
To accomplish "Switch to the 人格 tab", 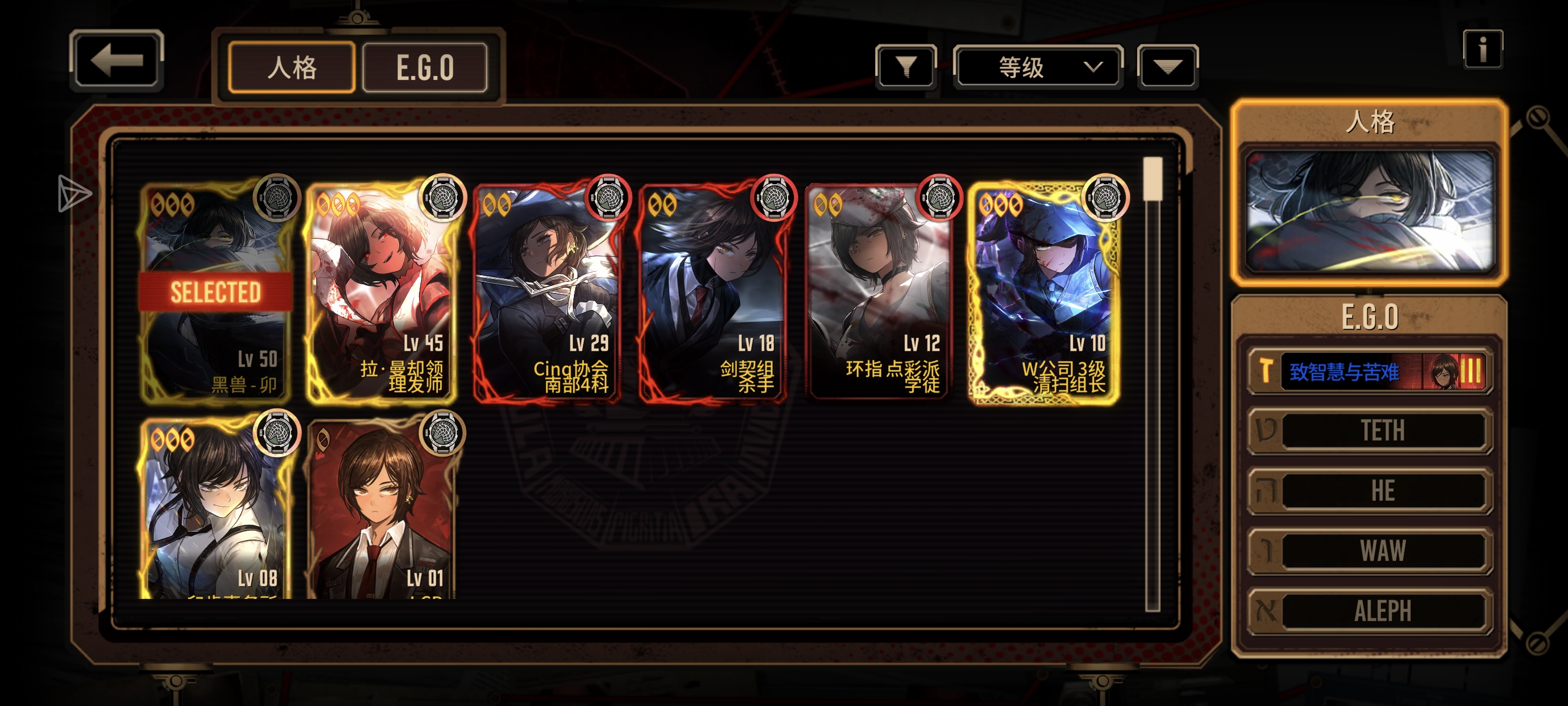I will [292, 67].
